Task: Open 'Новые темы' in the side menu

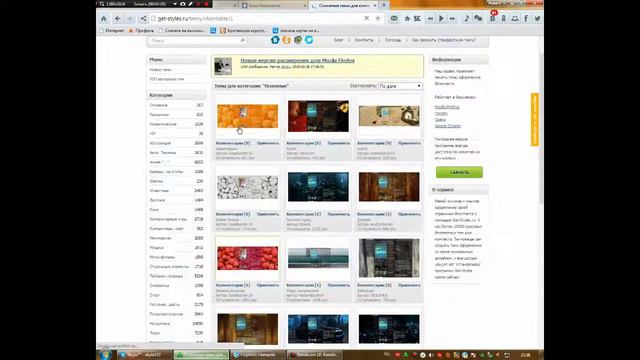Action: point(160,70)
